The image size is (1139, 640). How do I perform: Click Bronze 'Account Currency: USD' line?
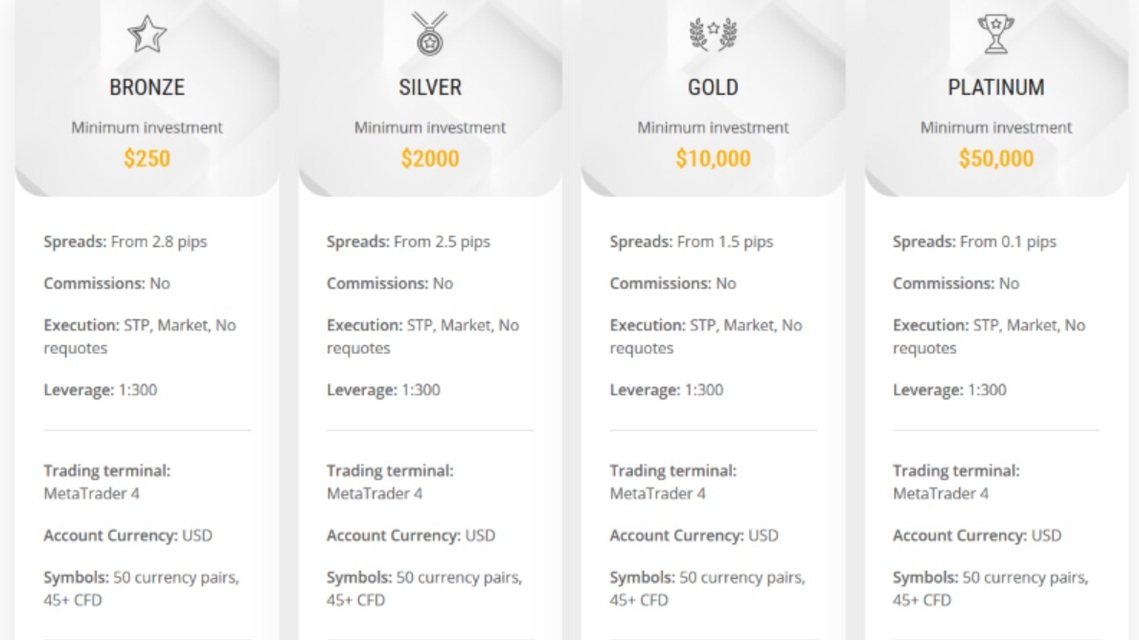pos(128,535)
